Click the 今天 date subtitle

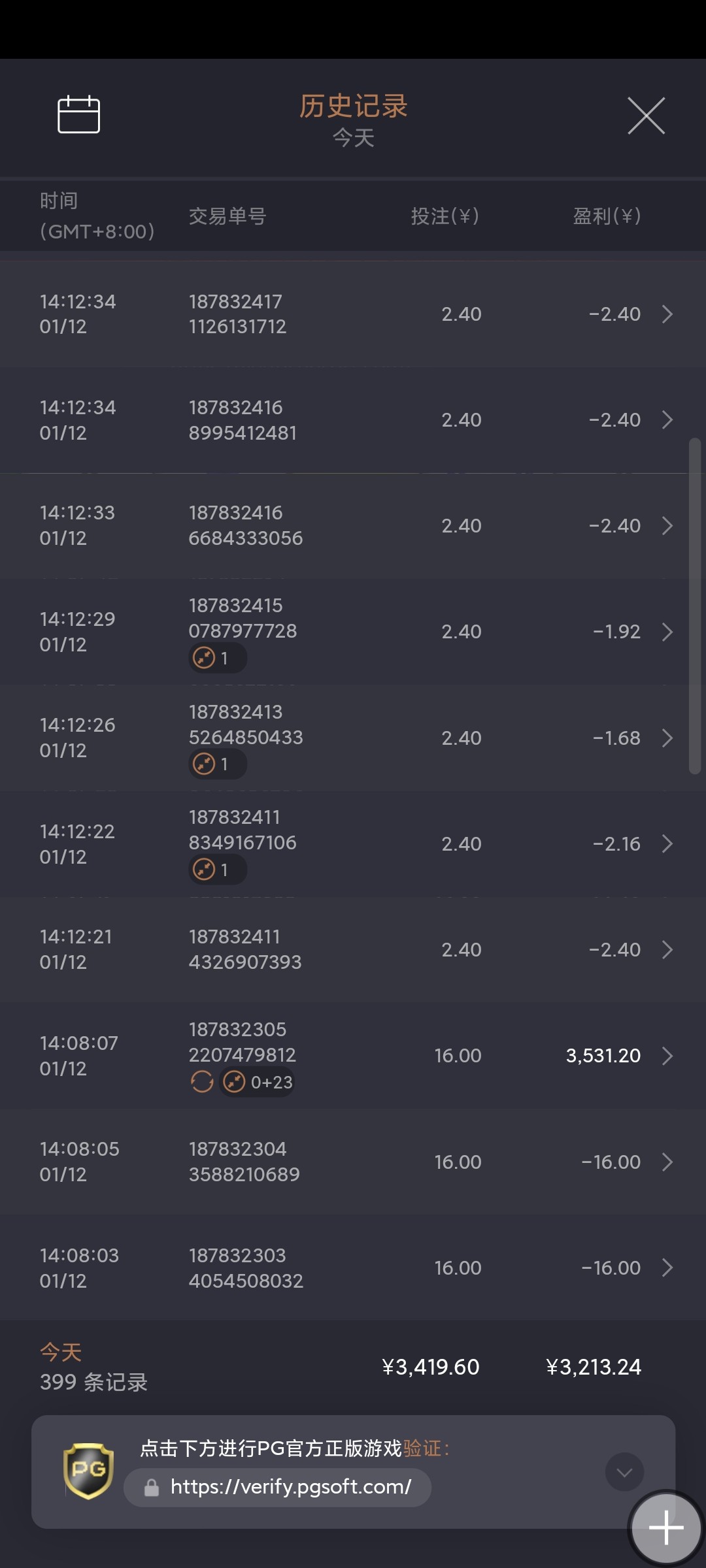[x=353, y=138]
